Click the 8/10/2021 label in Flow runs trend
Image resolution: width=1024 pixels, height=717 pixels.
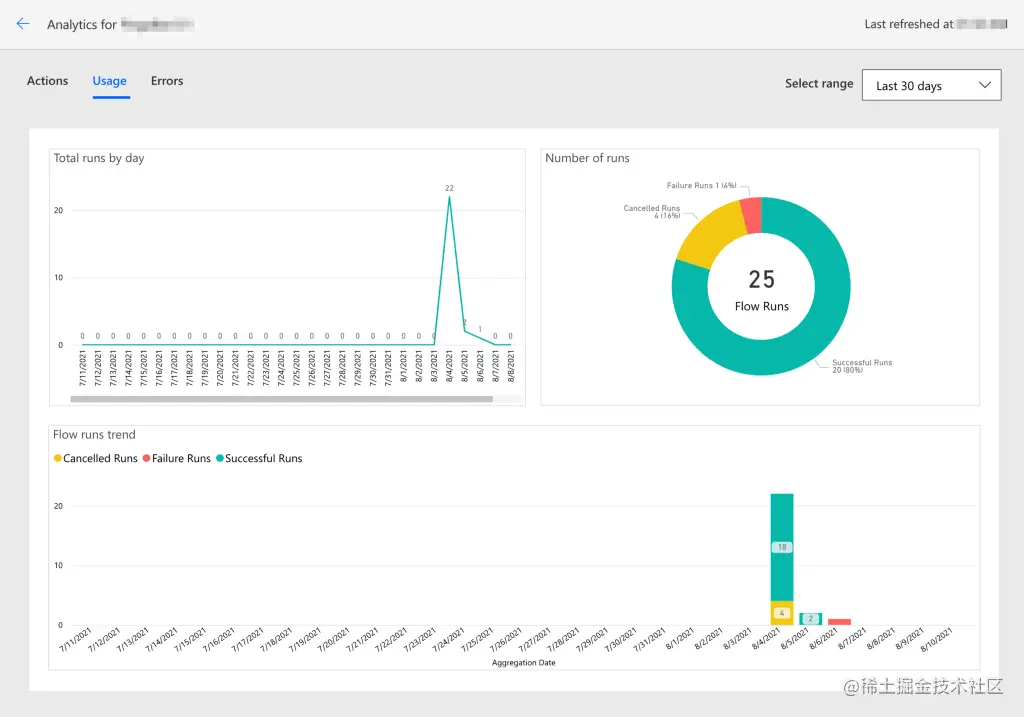point(936,640)
